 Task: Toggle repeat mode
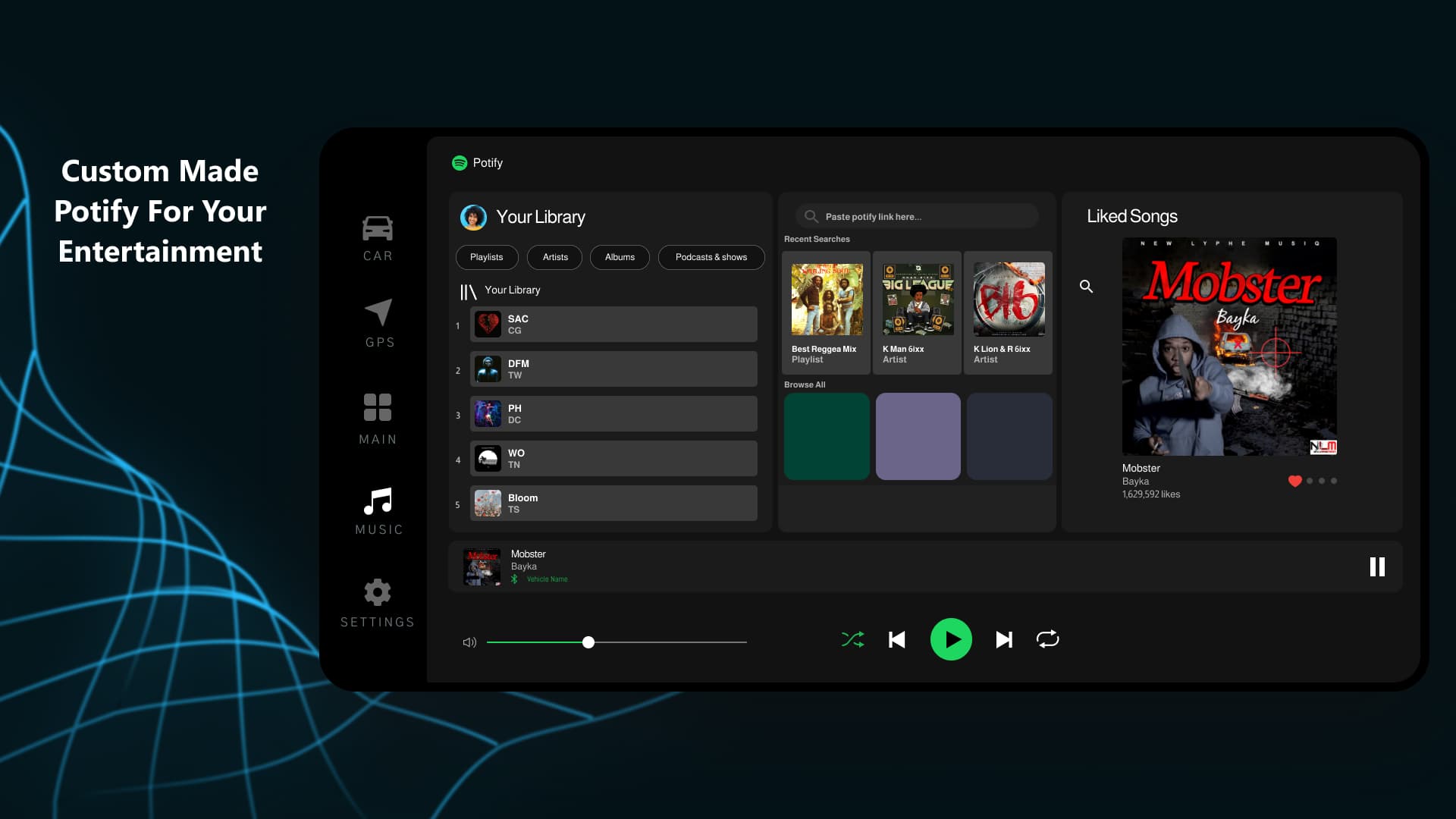tap(1047, 639)
